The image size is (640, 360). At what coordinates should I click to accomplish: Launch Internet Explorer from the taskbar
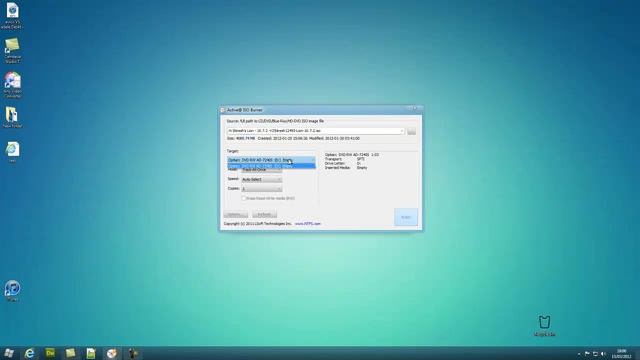pos(29,353)
